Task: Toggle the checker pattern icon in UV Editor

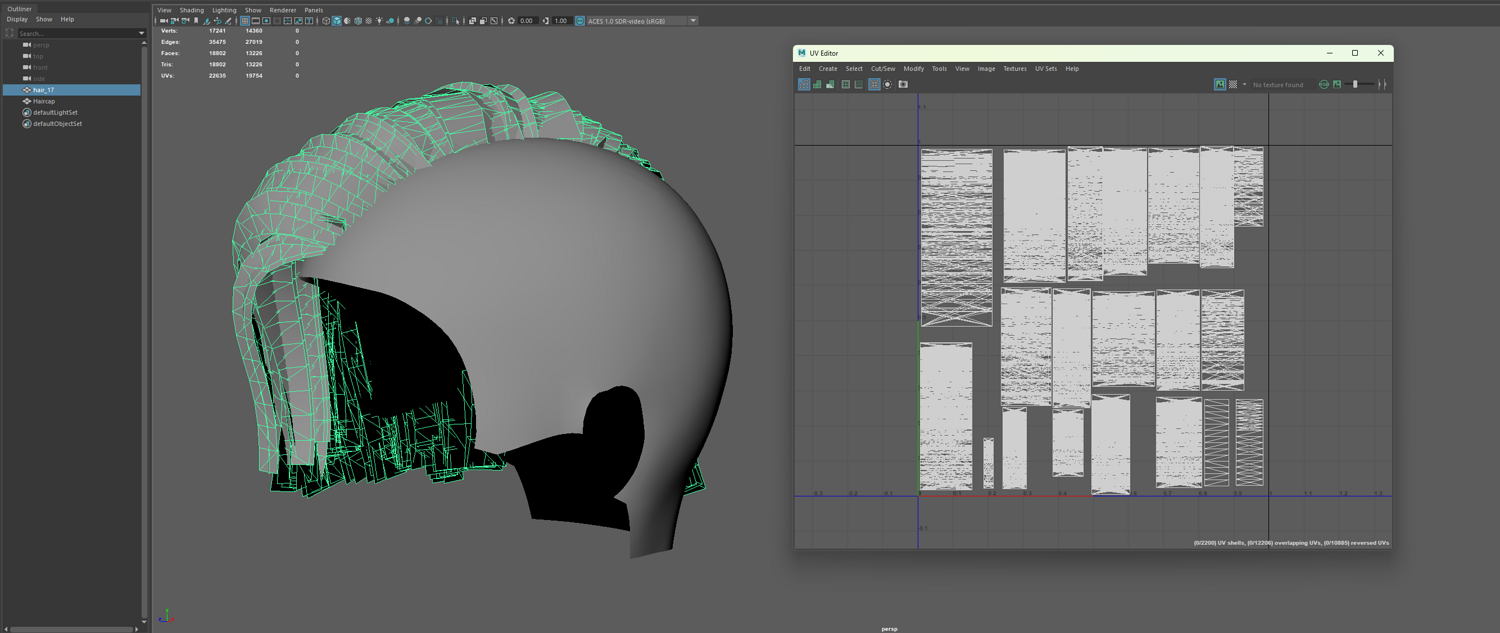Action: (1233, 85)
